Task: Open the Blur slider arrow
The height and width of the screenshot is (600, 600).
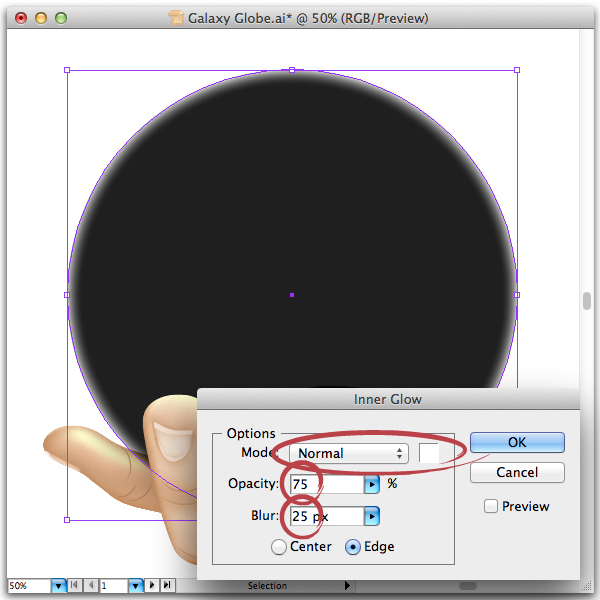Action: pyautogui.click(x=372, y=516)
